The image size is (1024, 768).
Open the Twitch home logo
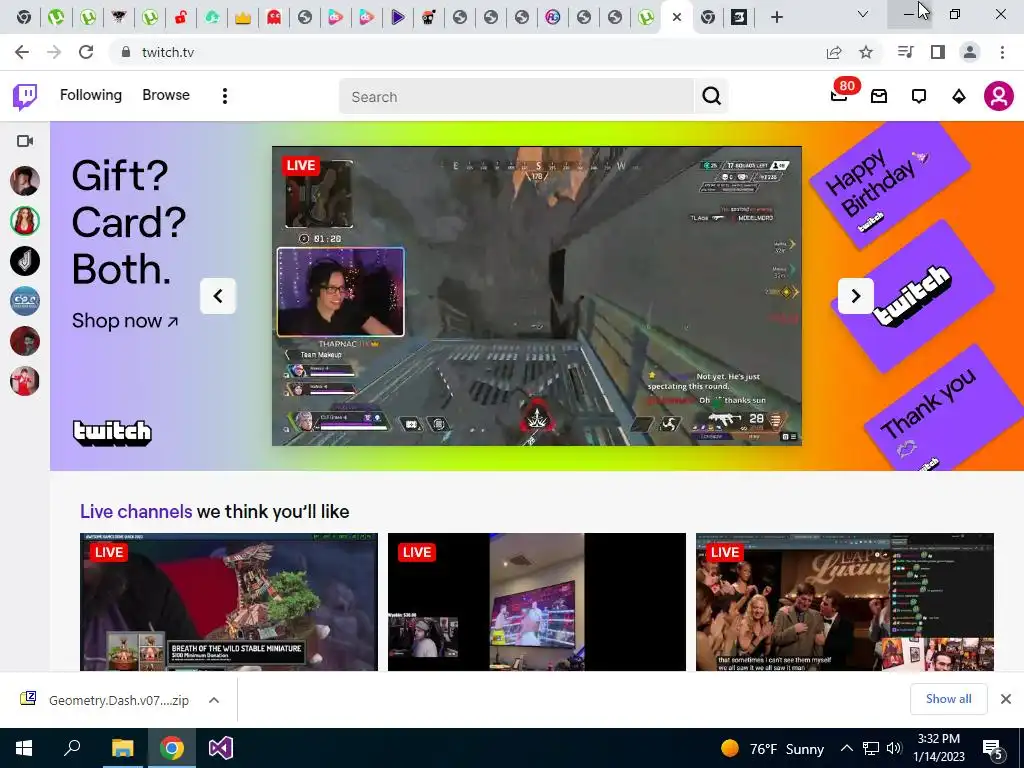pos(25,97)
